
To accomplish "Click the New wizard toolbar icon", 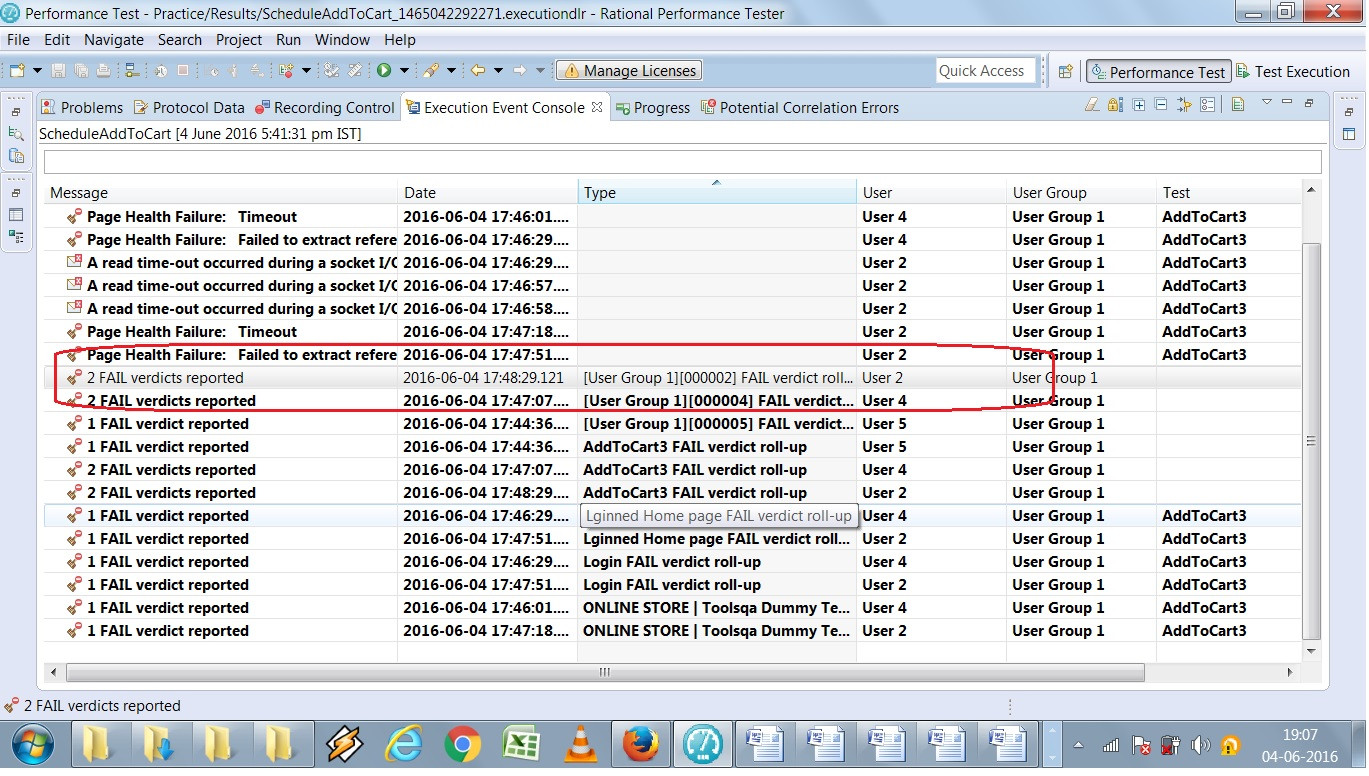I will [17, 71].
